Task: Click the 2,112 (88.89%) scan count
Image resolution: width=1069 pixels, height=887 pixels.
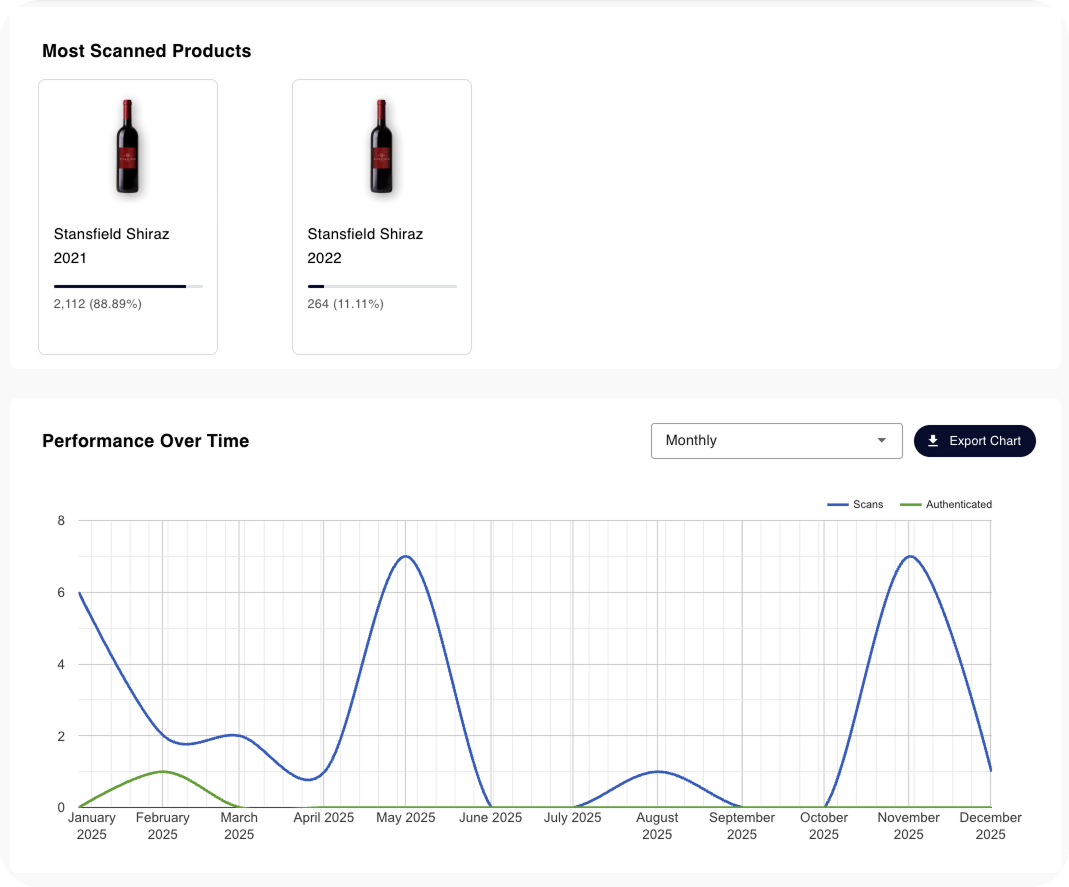Action: (97, 304)
